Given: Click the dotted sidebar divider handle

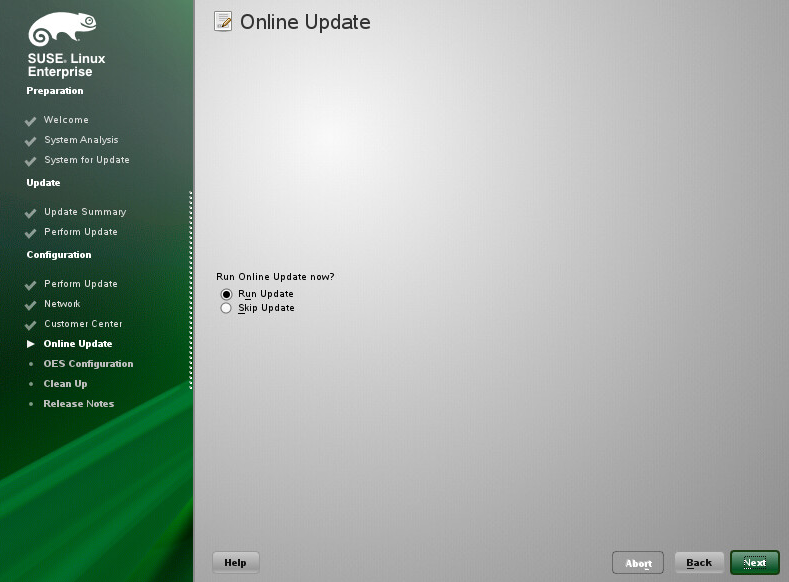Looking at the screenshot, I should coord(191,290).
